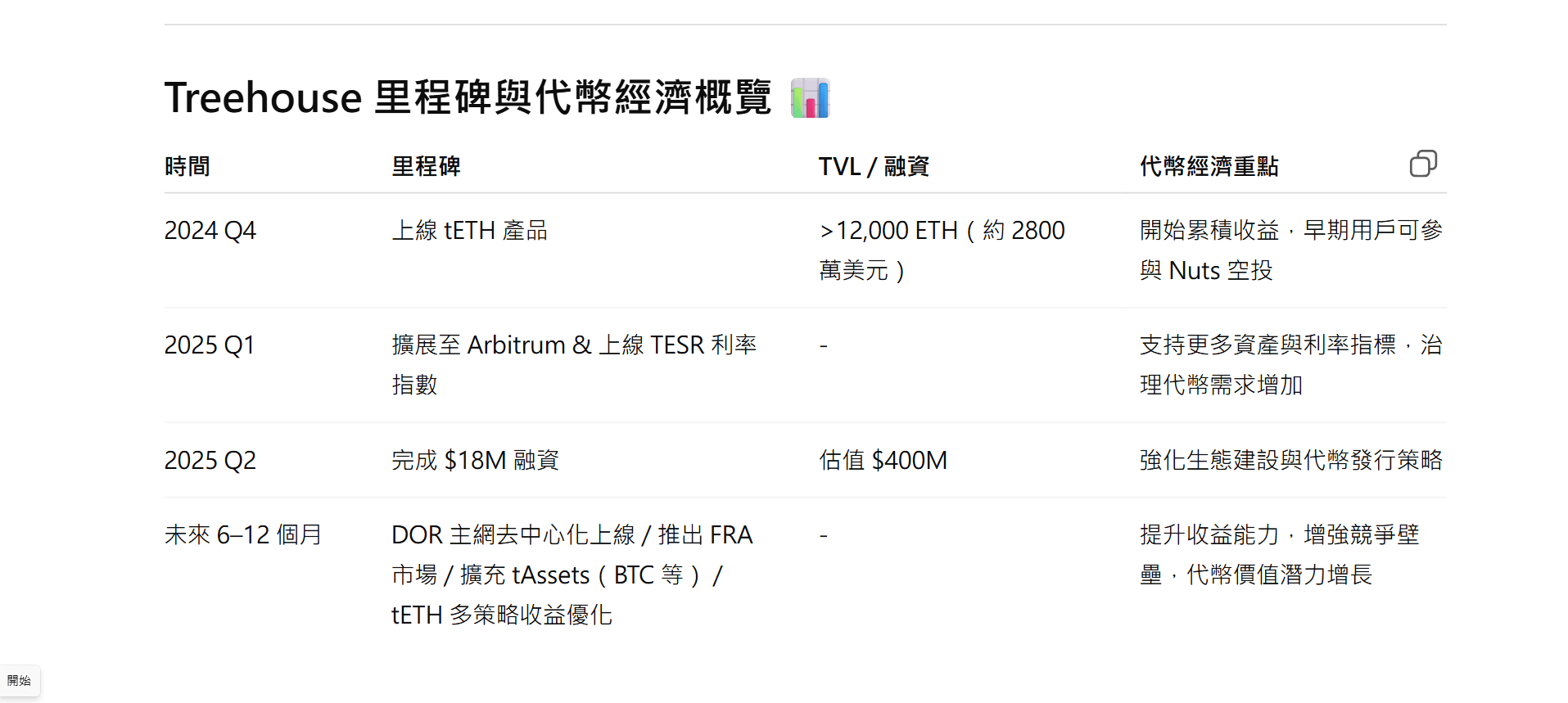Click the >12,000 ETH TVL cell

(x=942, y=250)
